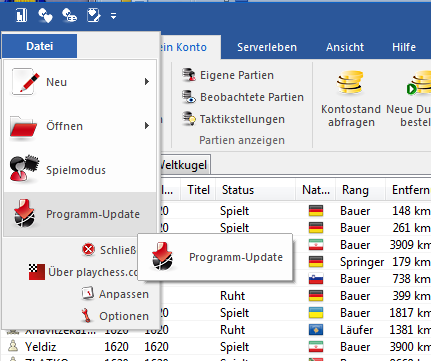
Task: Open Optionen in the Datei menu
Action: 115,316
